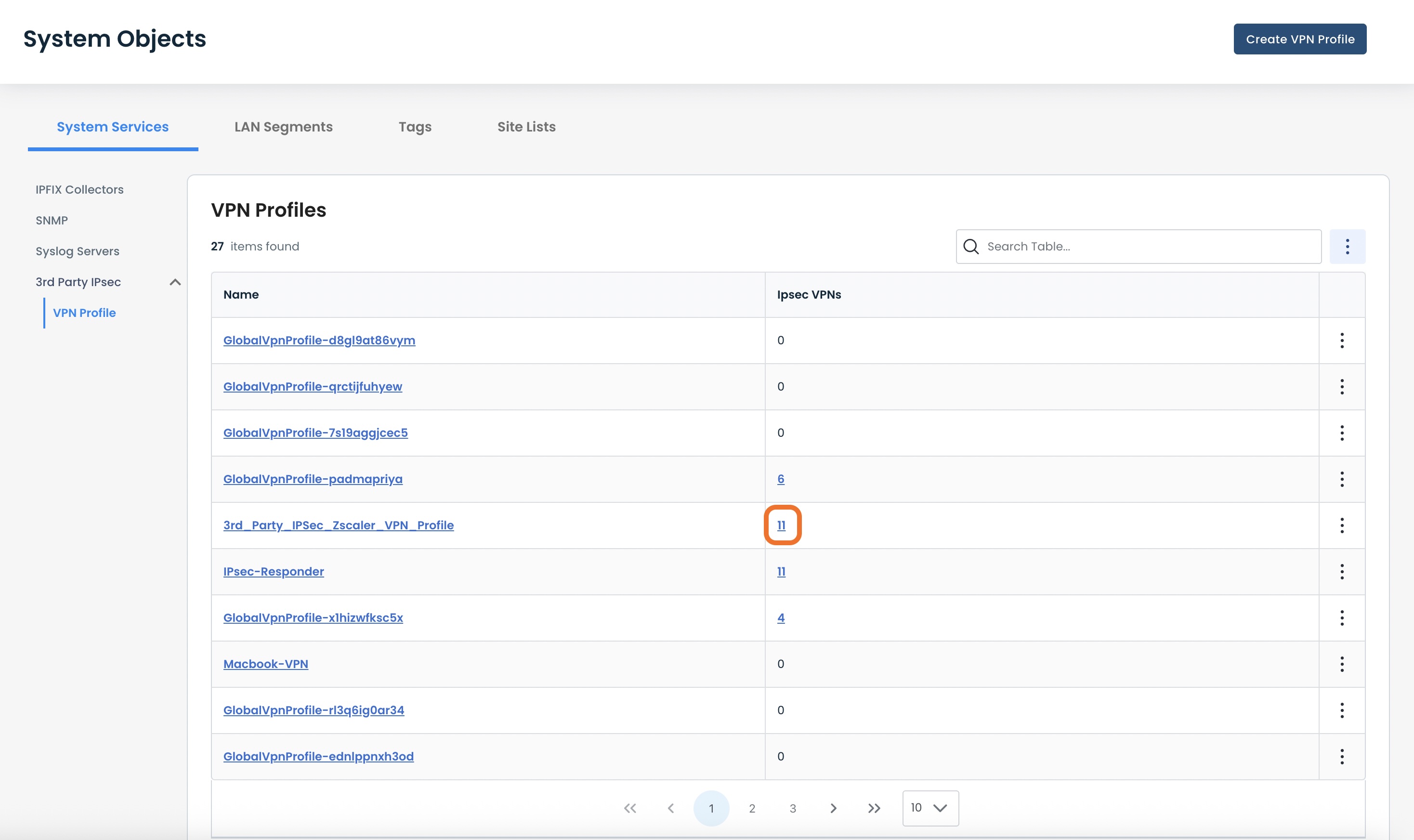Collapse the 3rd Party IPsec section
The image size is (1414, 840).
tap(175, 282)
